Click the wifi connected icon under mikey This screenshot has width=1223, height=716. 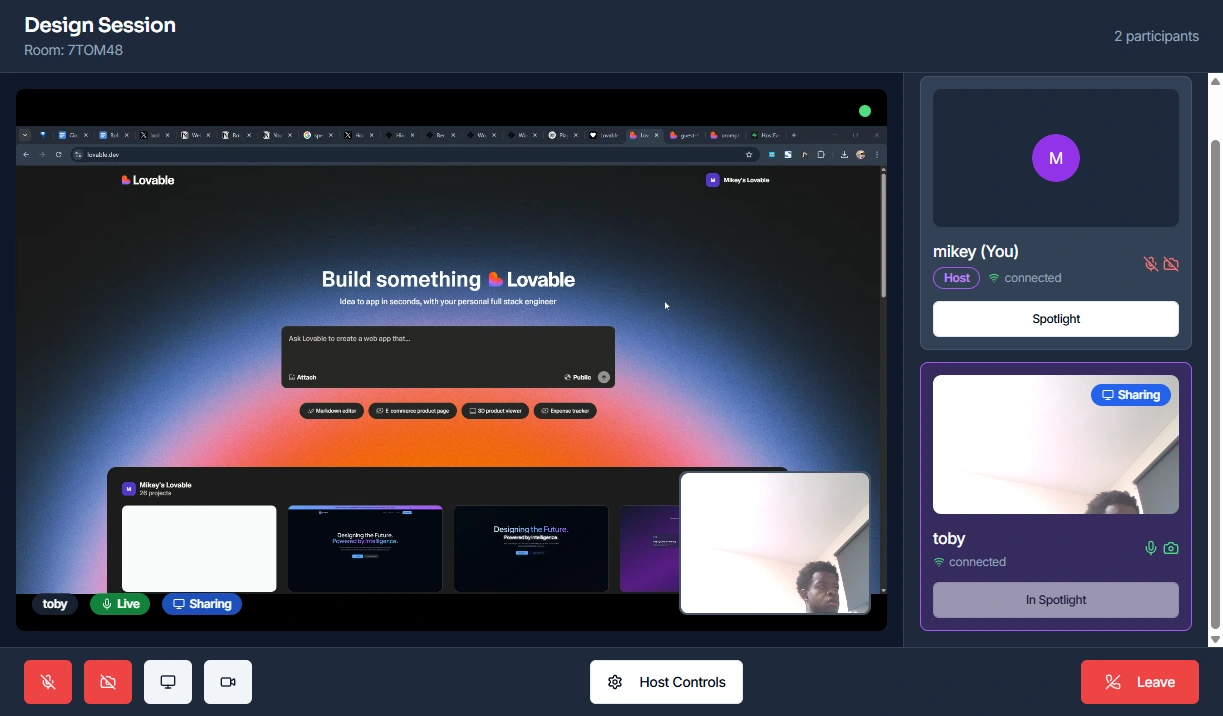pyautogui.click(x=994, y=278)
